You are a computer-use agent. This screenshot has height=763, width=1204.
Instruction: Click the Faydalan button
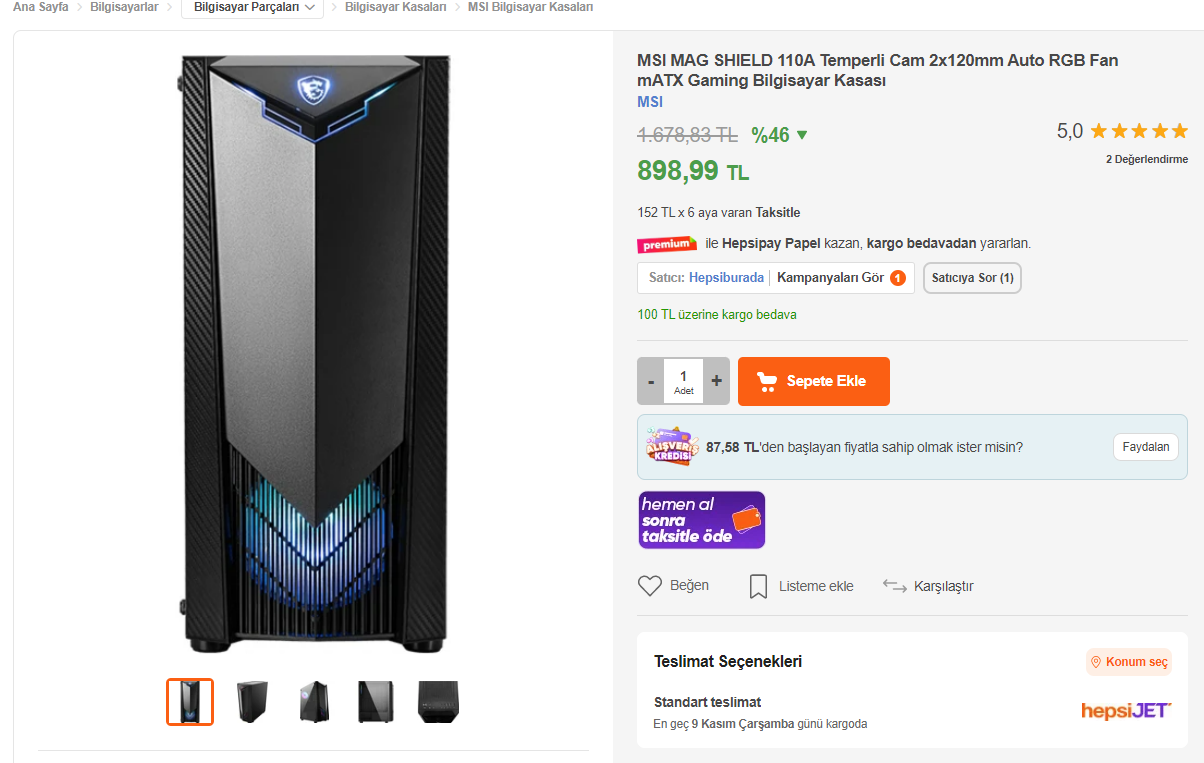(1145, 447)
